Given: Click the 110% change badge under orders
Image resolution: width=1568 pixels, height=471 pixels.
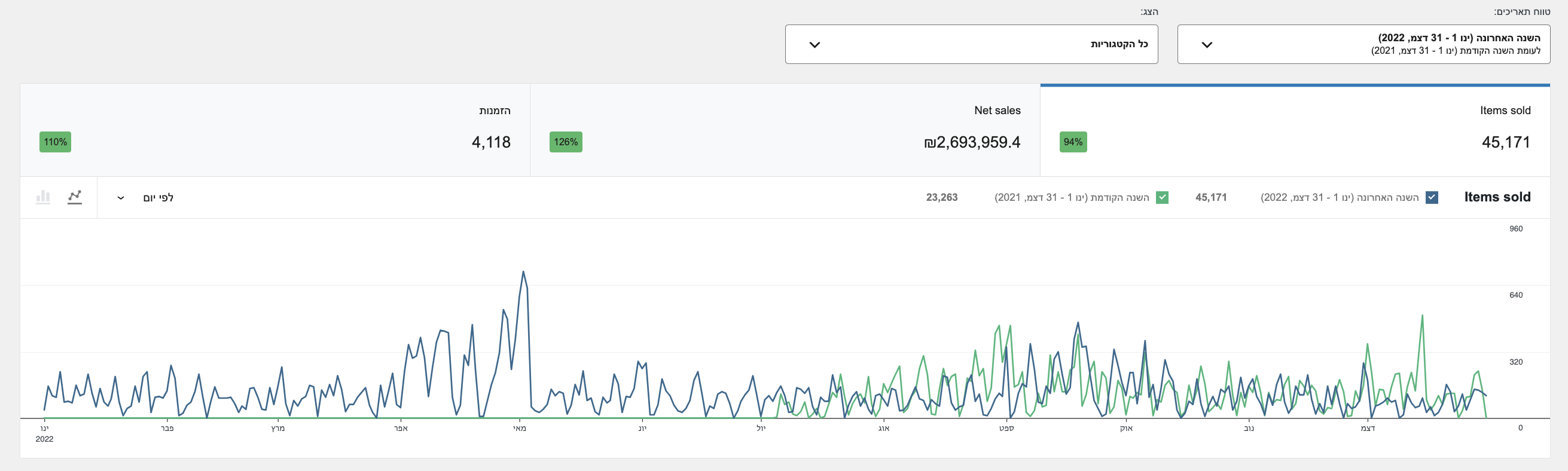Looking at the screenshot, I should coord(56,142).
